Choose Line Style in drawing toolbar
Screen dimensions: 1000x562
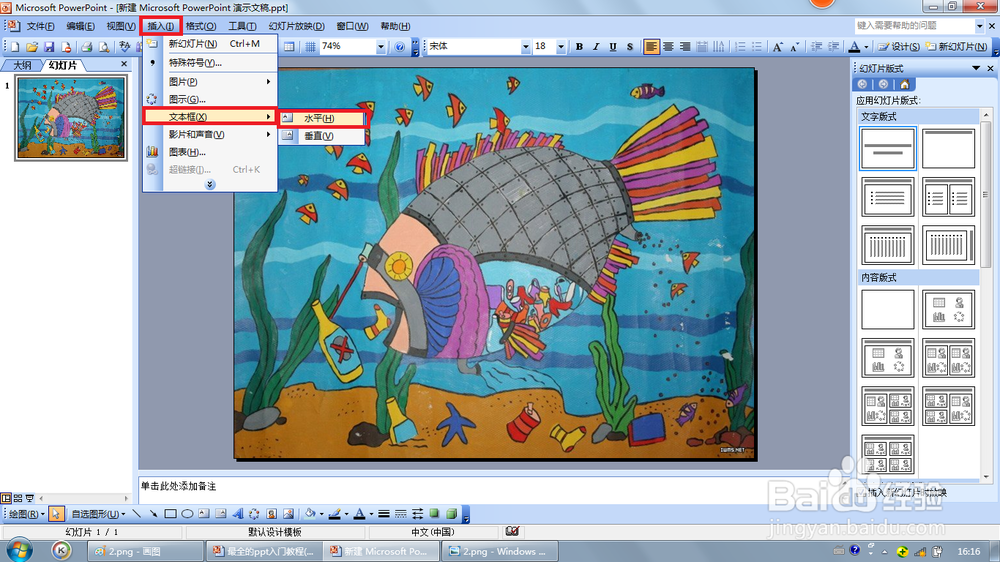click(x=384, y=514)
